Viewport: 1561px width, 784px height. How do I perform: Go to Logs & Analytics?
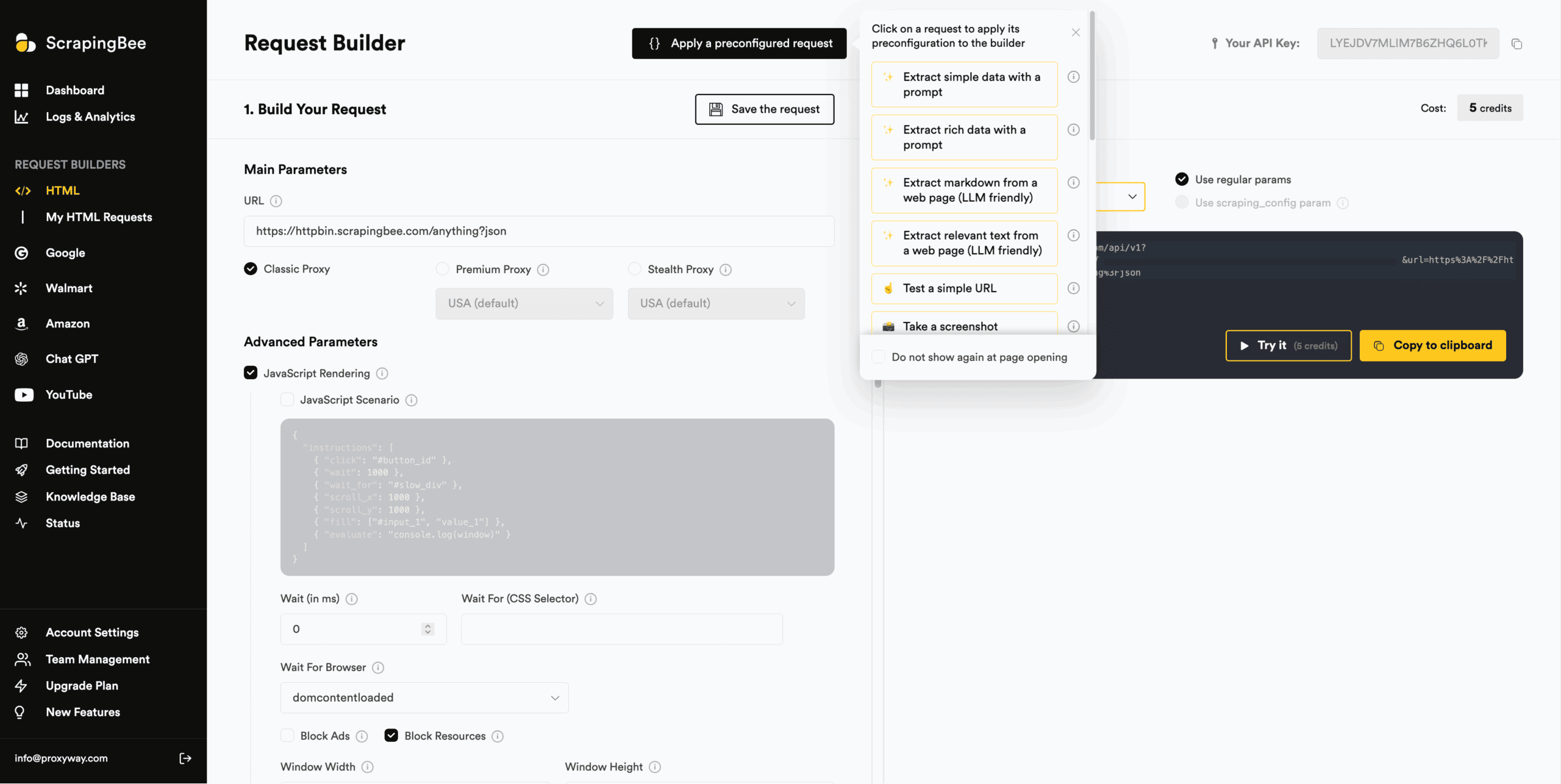(90, 116)
